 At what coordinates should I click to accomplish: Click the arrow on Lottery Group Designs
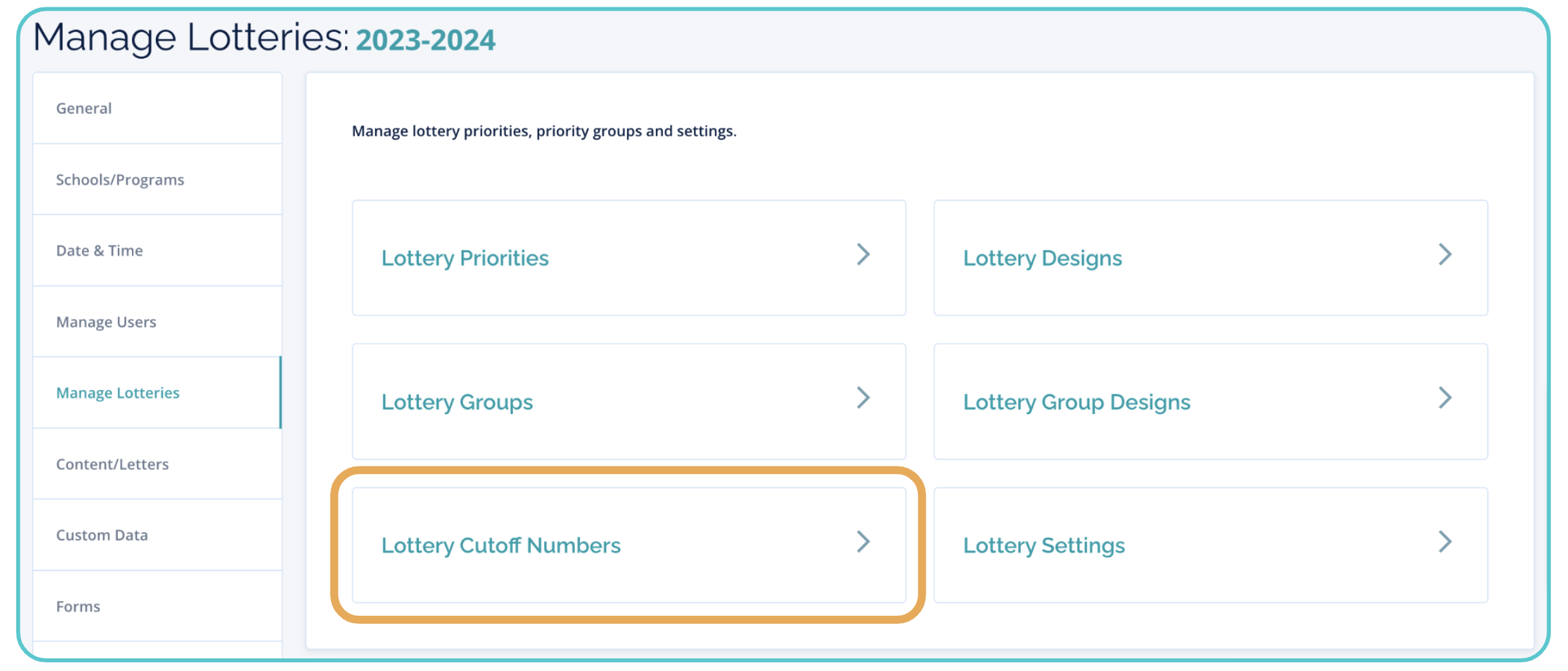coord(1445,398)
